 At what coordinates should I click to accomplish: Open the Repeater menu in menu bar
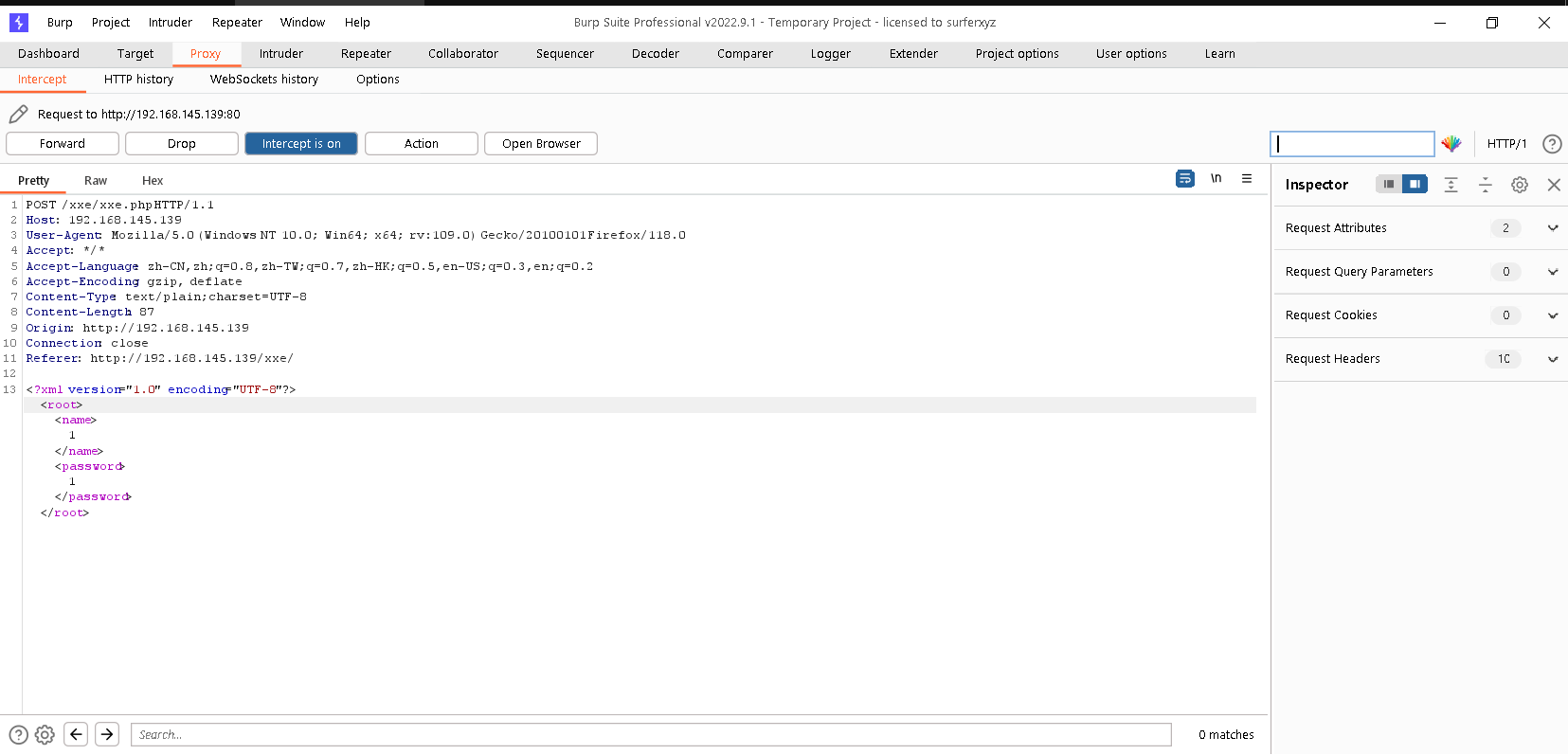pos(237,23)
